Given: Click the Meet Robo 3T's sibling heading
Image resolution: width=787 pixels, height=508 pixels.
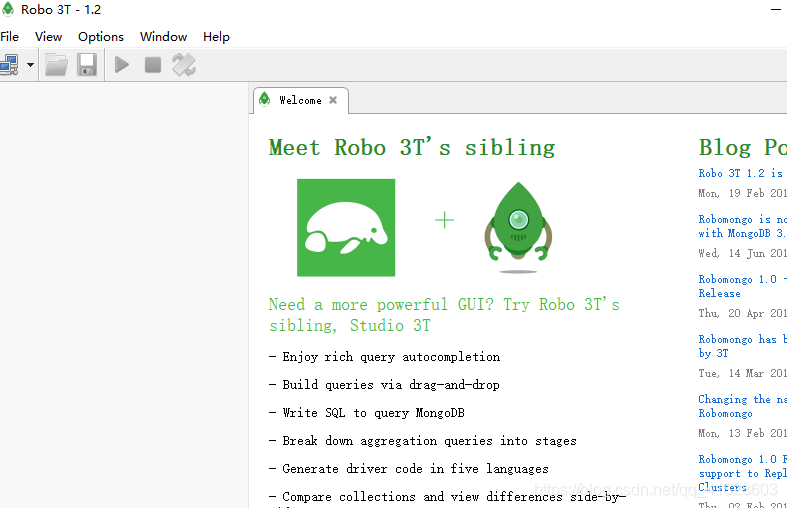Looking at the screenshot, I should (x=412, y=148).
